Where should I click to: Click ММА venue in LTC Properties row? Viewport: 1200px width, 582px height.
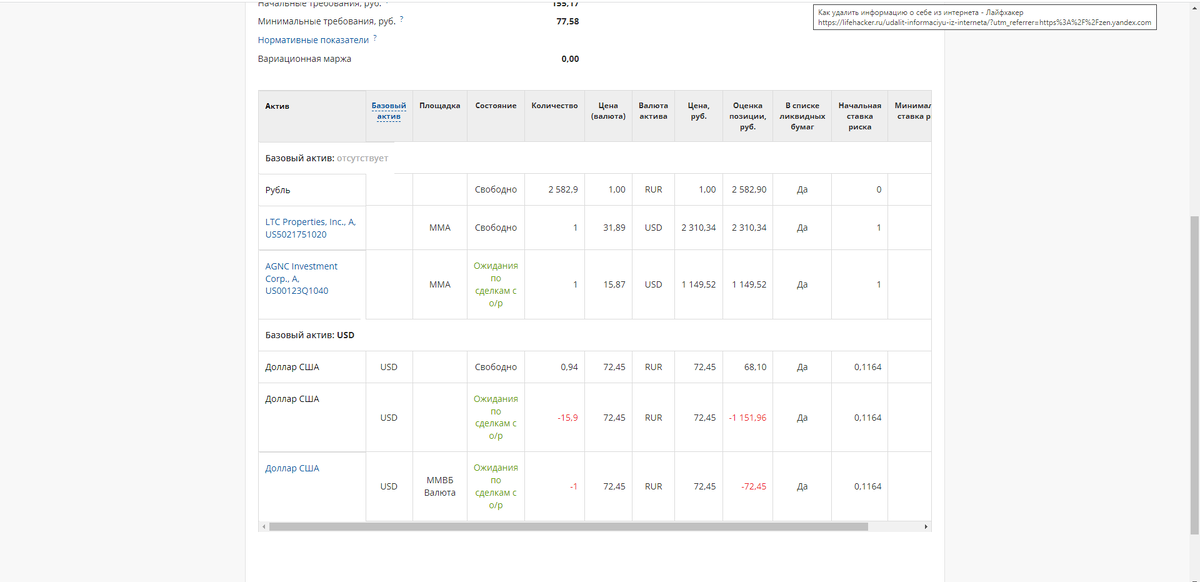(x=440, y=228)
